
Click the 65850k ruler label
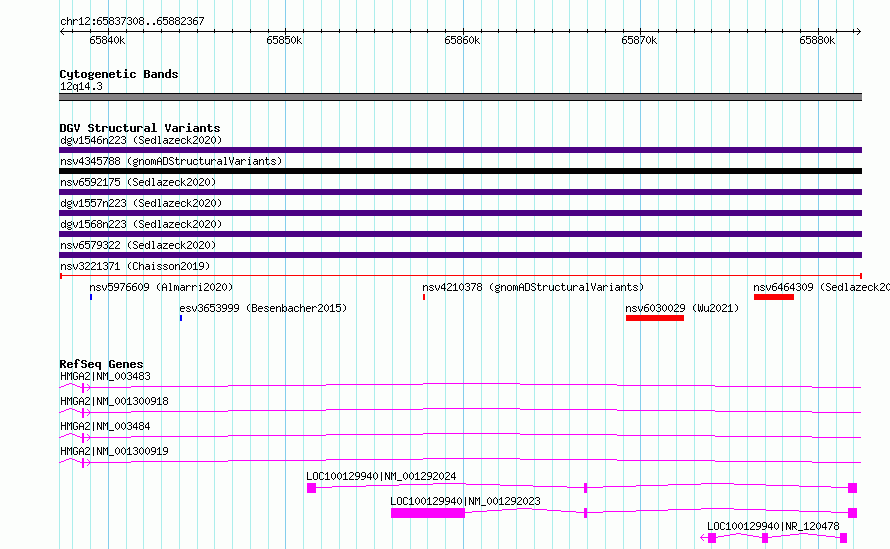[x=284, y=40]
